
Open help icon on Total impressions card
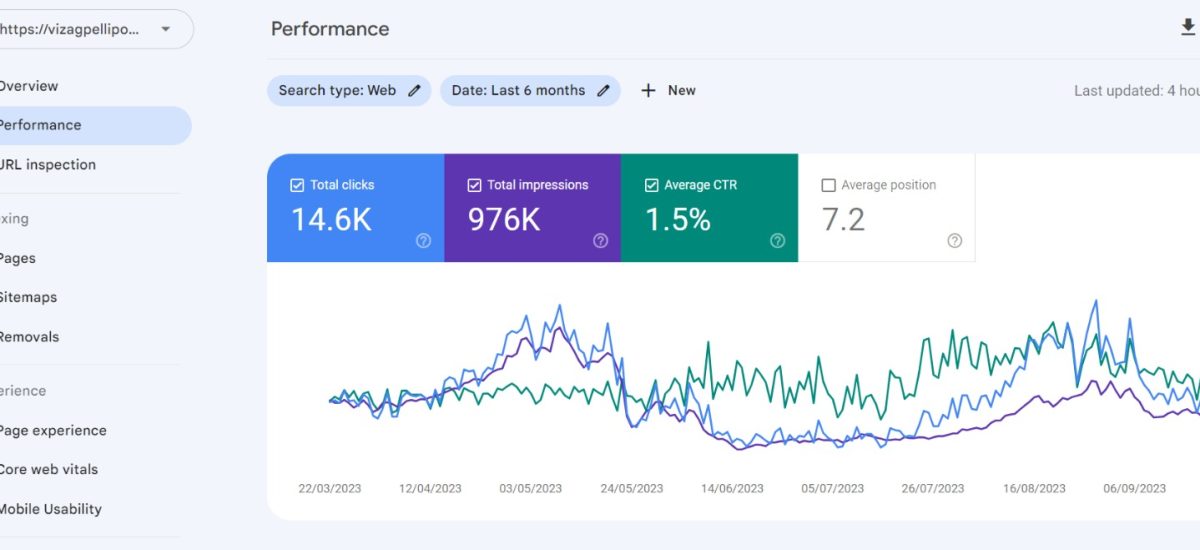click(x=600, y=241)
